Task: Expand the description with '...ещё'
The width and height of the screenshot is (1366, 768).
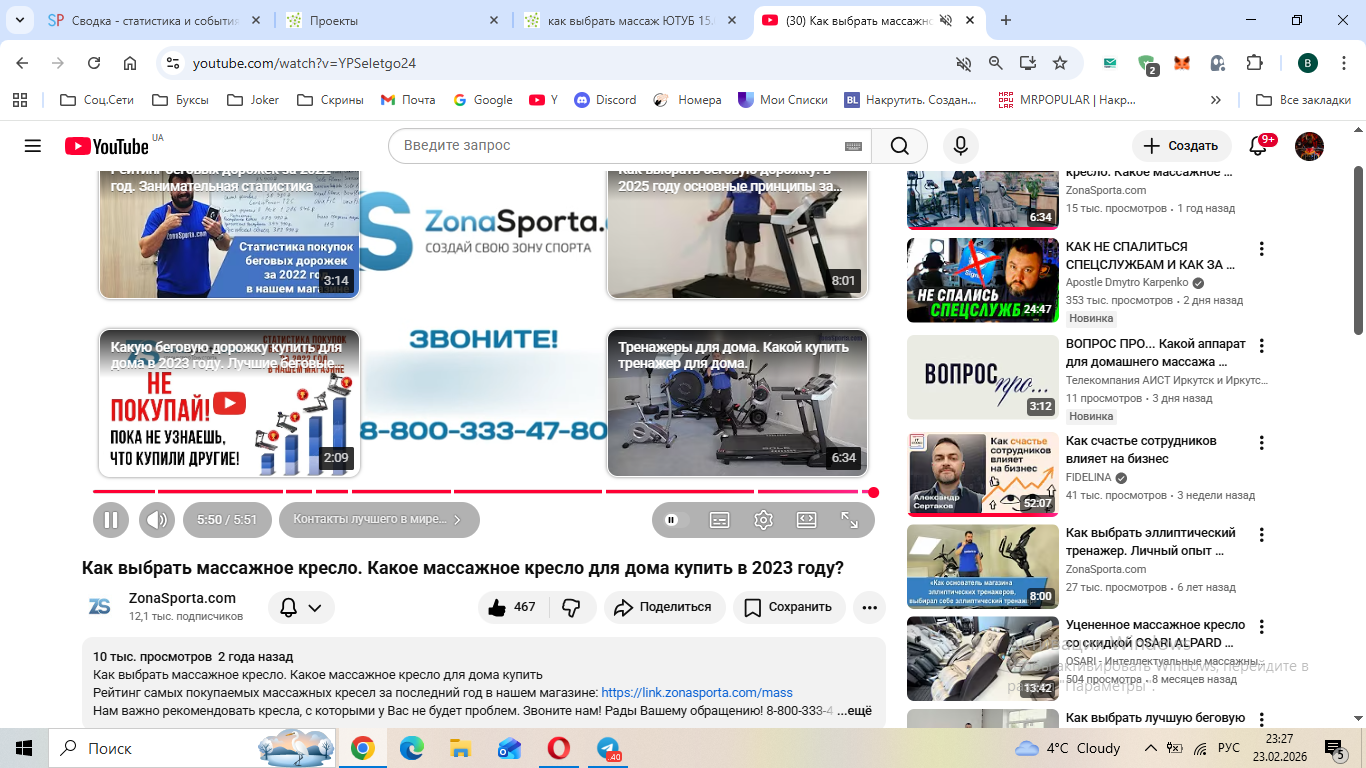Action: pos(854,711)
